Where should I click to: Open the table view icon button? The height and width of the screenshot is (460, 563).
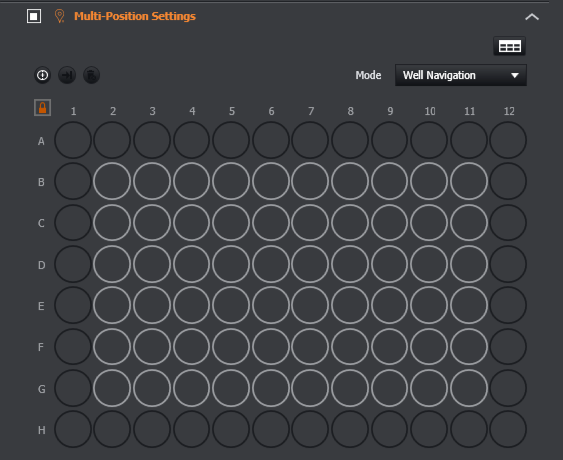click(x=510, y=46)
